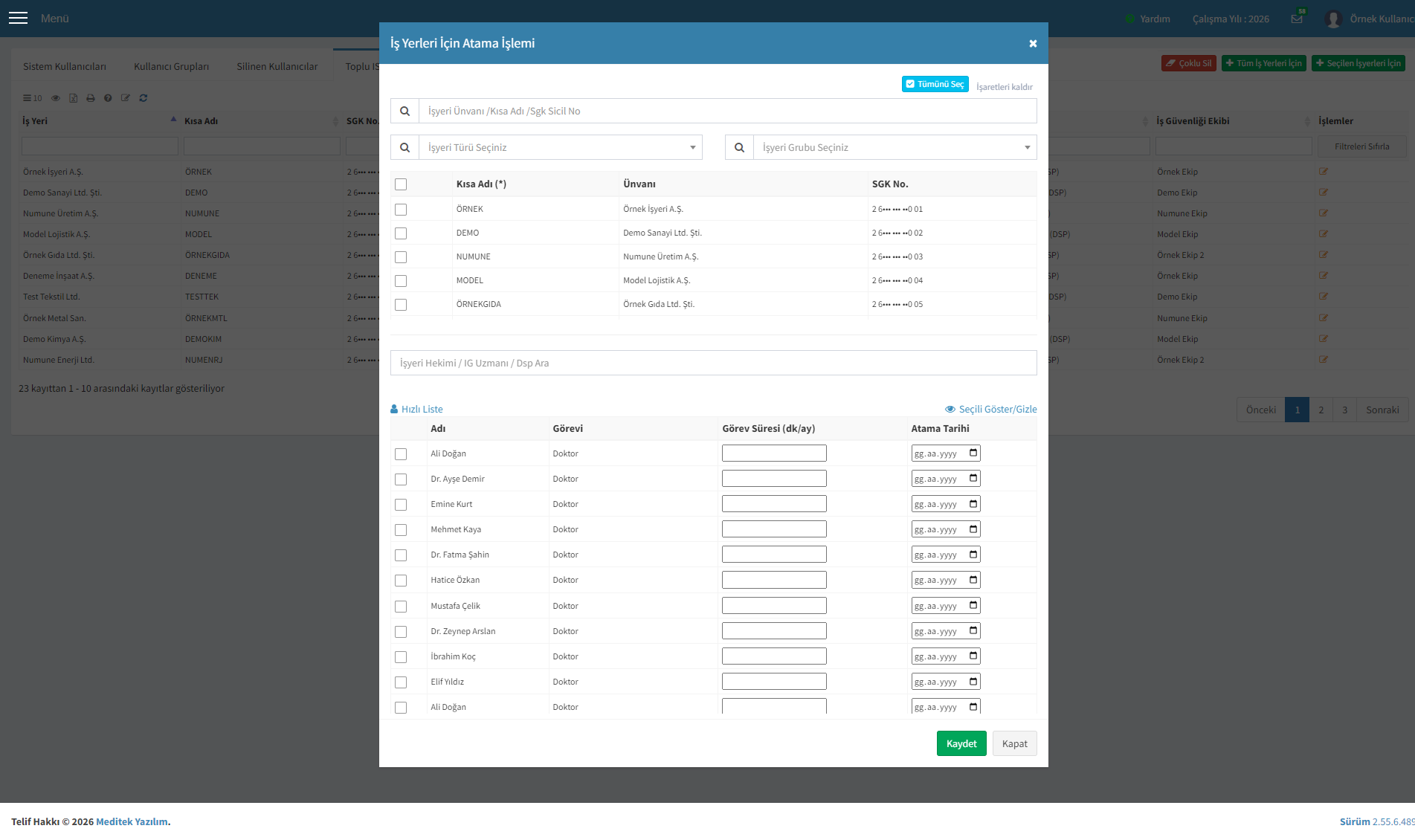Click Filtreleri Sıfırla button
Viewport: 1415px width, 840px height.
point(1362,146)
